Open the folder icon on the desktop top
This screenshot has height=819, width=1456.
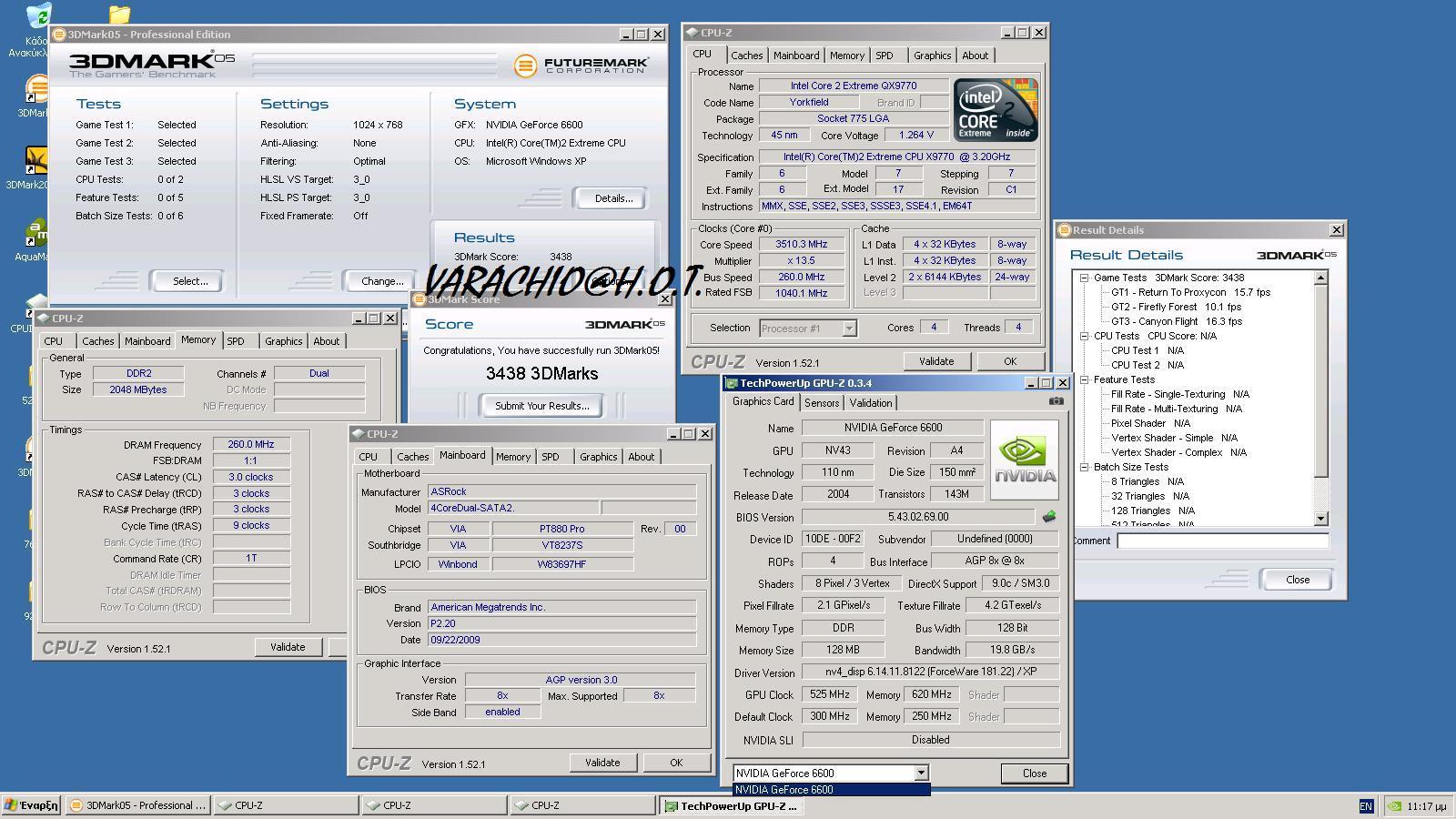[x=119, y=14]
